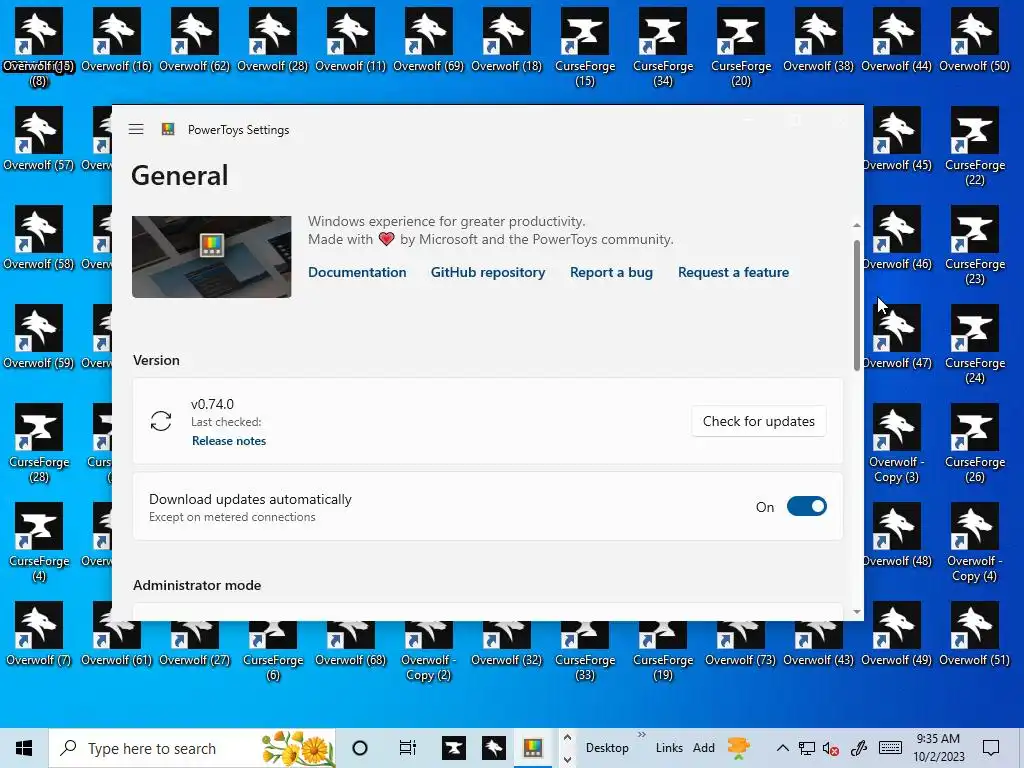Expand the Desktop toolbar overflow chevron
This screenshot has height=768, width=1024.
coord(641,735)
